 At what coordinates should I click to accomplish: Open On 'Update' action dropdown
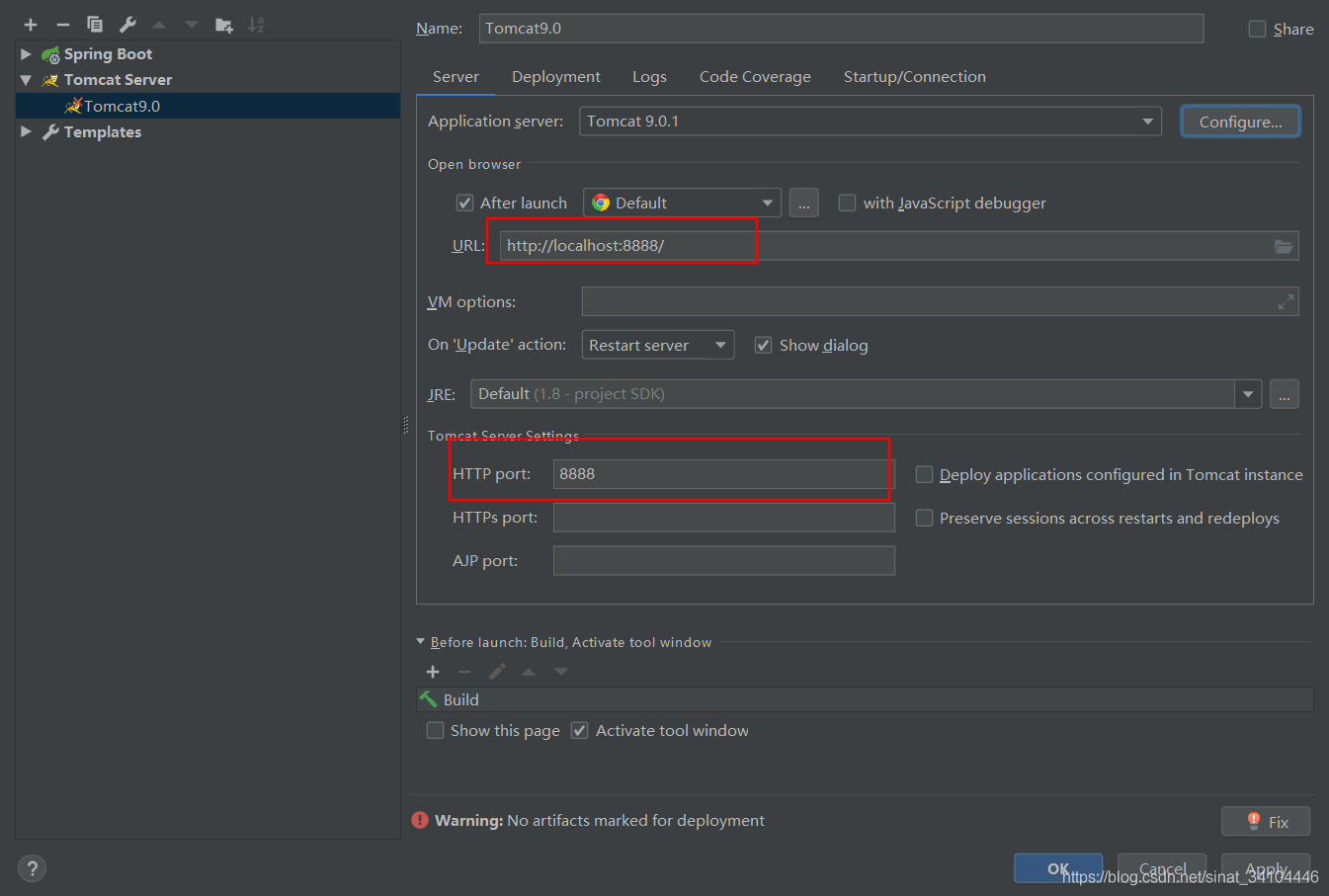click(657, 346)
